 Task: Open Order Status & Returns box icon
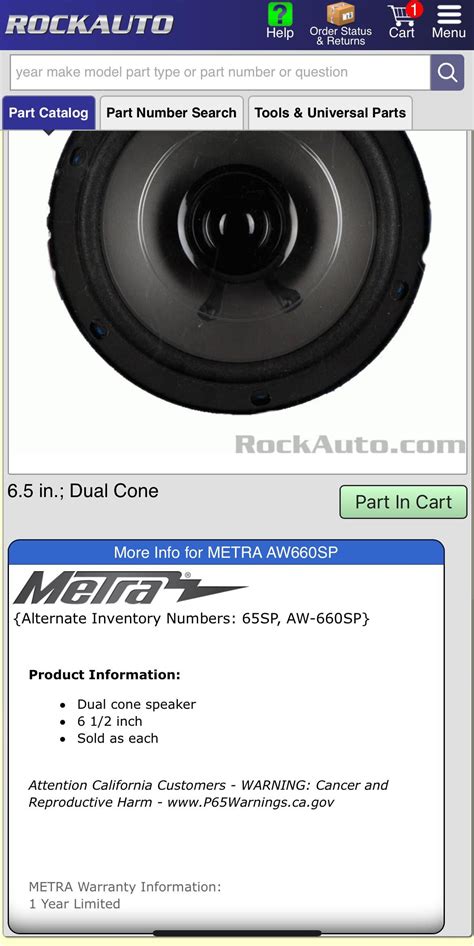coord(341,13)
